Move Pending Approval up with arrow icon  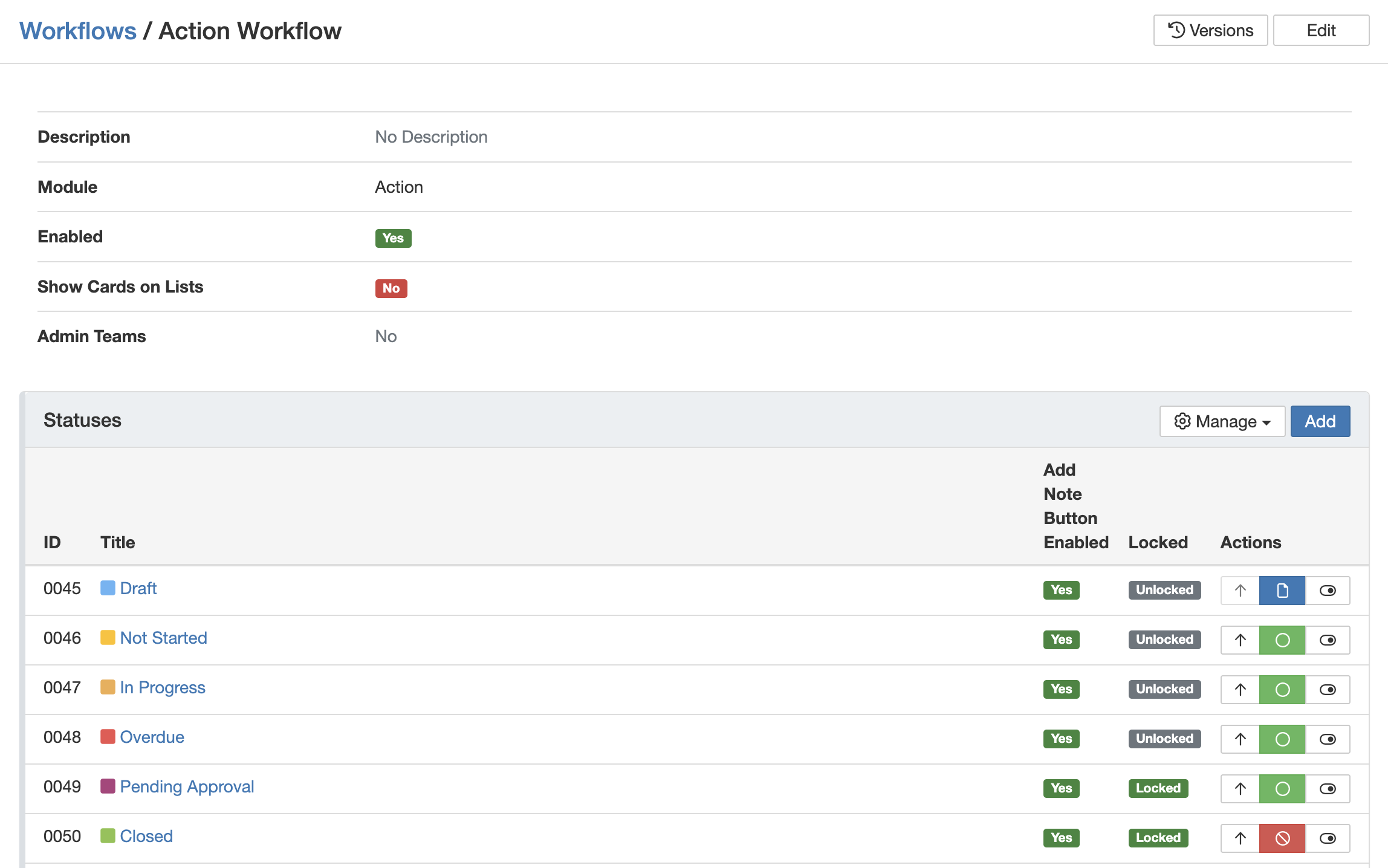point(1240,789)
